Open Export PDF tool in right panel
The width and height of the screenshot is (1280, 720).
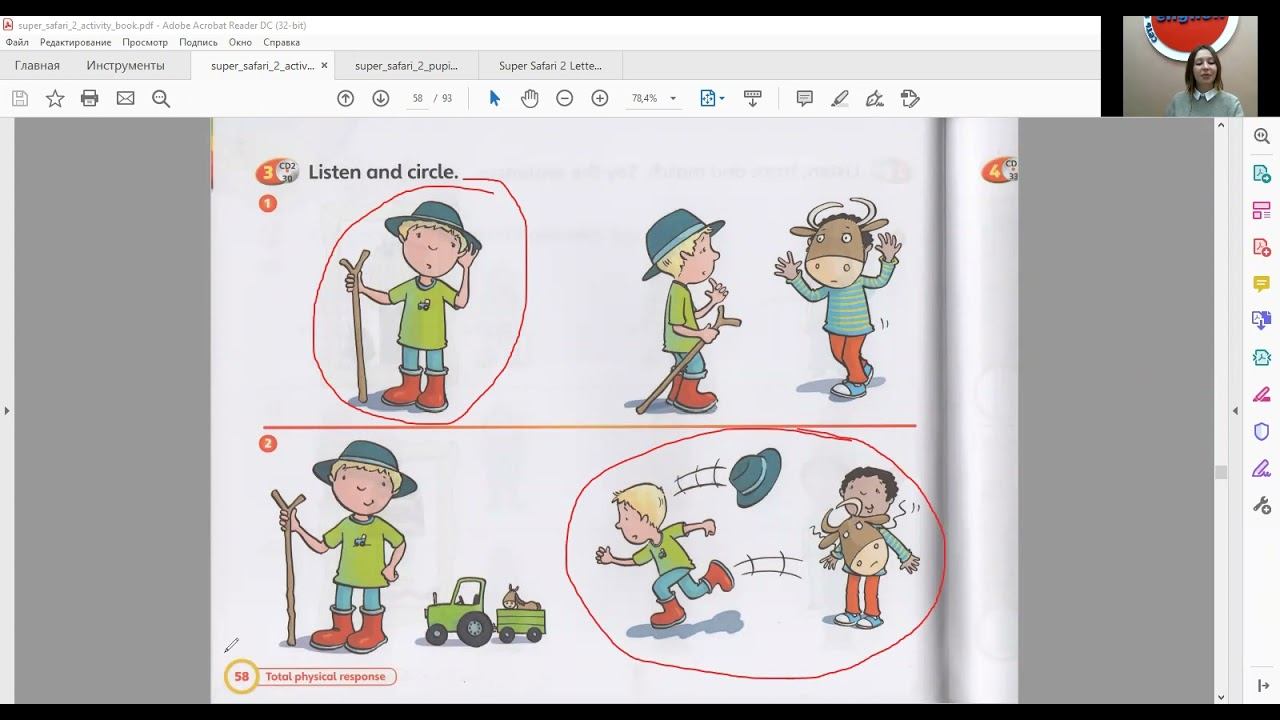point(1261,173)
